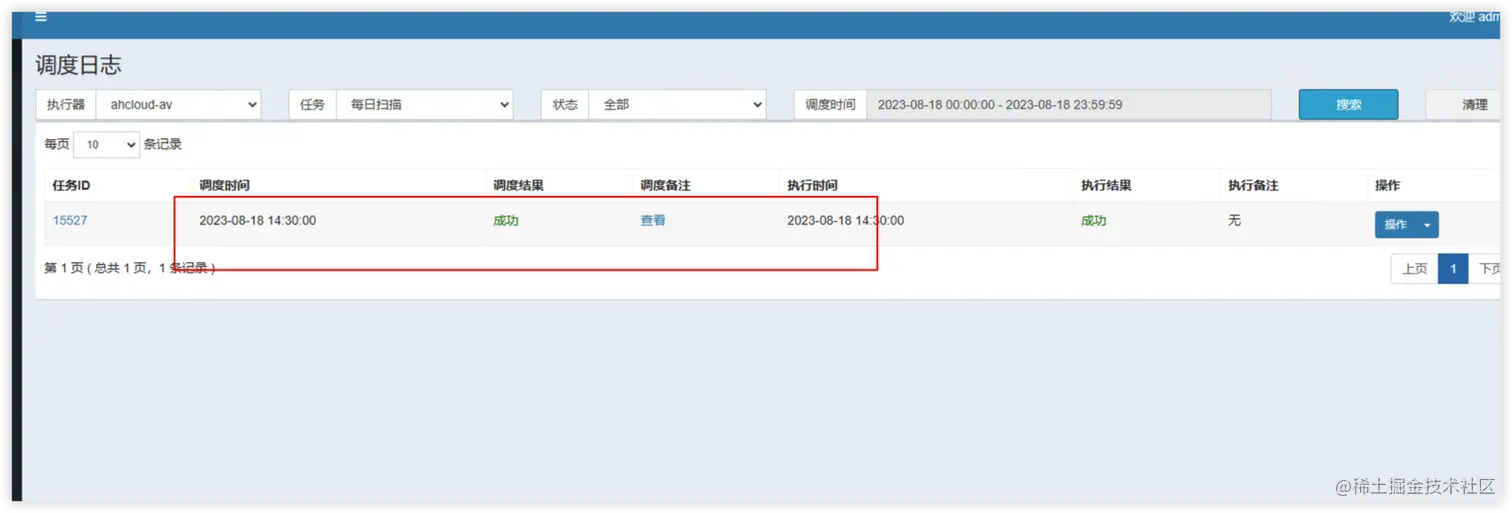This screenshot has height=513, width=1512.
Task: Click the 调度时间 date range field
Action: 1069,104
